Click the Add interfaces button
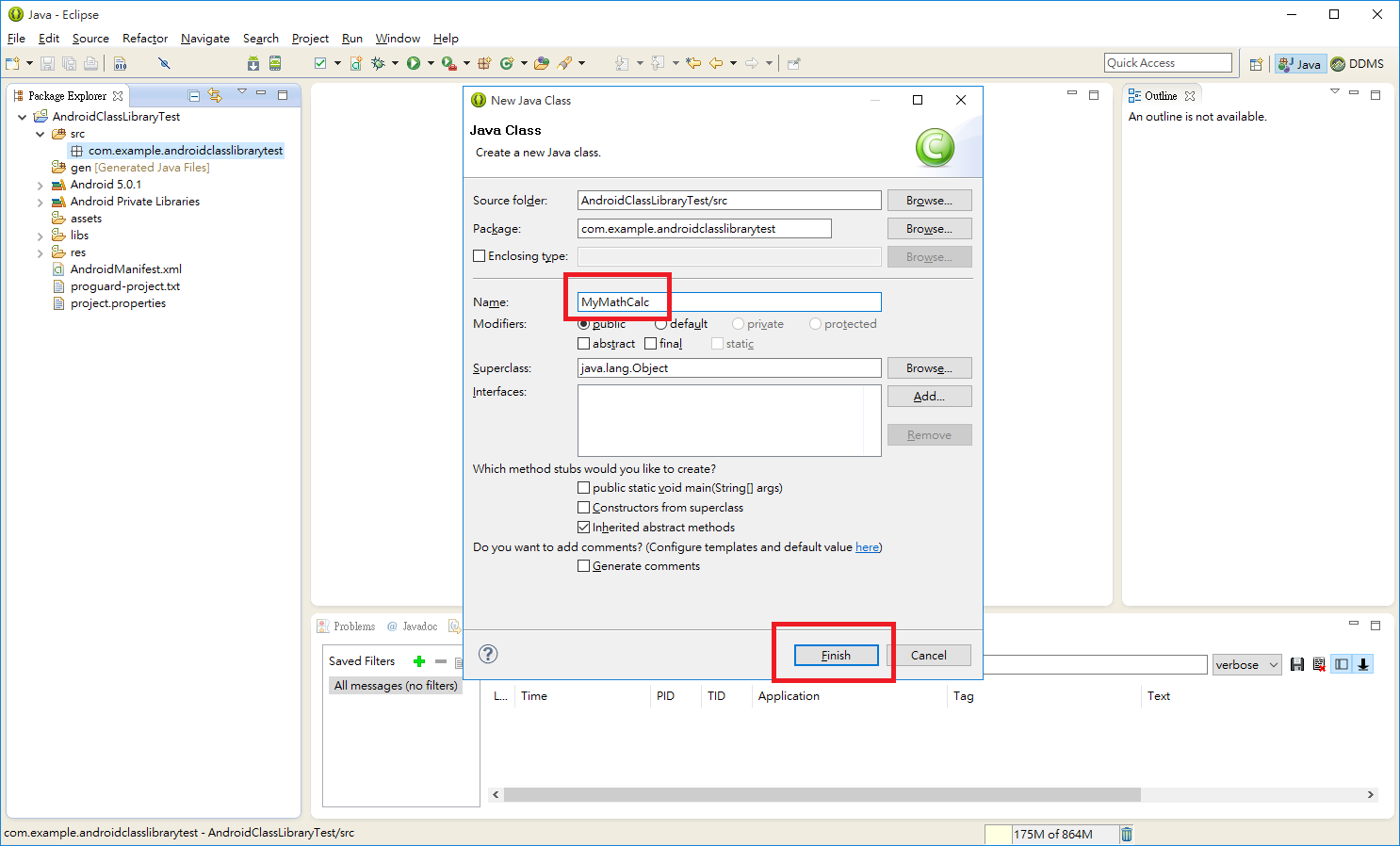This screenshot has height=846, width=1400. pyautogui.click(x=929, y=397)
